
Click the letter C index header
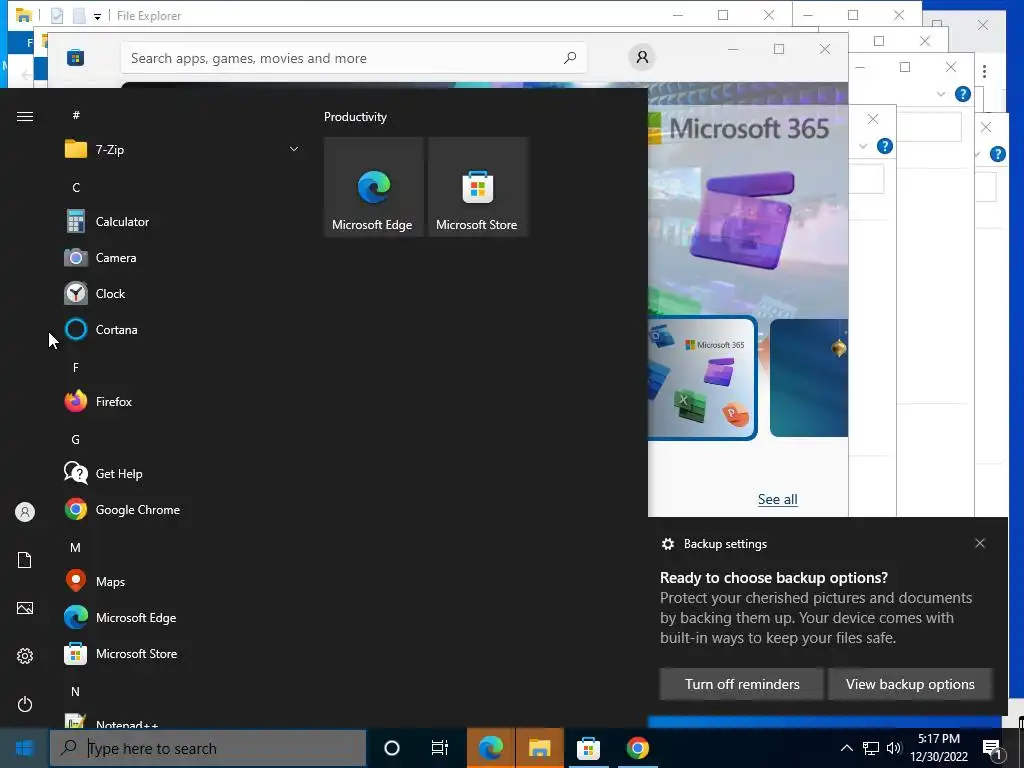click(76, 187)
